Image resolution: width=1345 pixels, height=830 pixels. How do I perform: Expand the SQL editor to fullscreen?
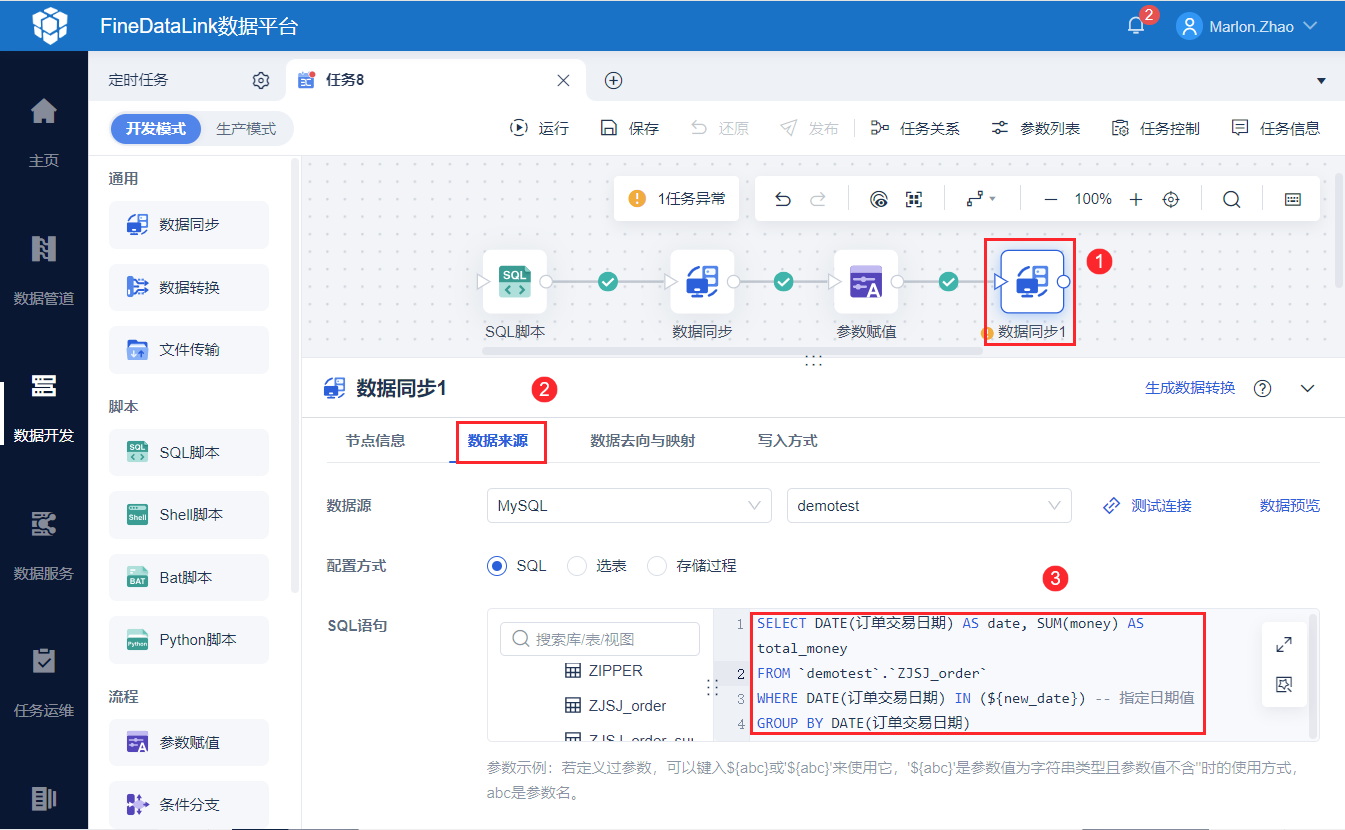point(1285,645)
